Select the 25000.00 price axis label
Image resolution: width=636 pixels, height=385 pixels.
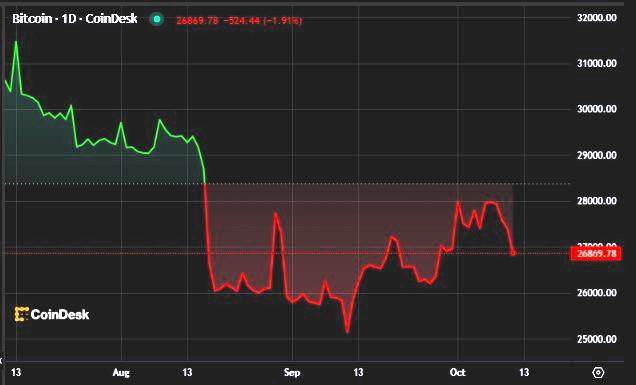[597, 339]
